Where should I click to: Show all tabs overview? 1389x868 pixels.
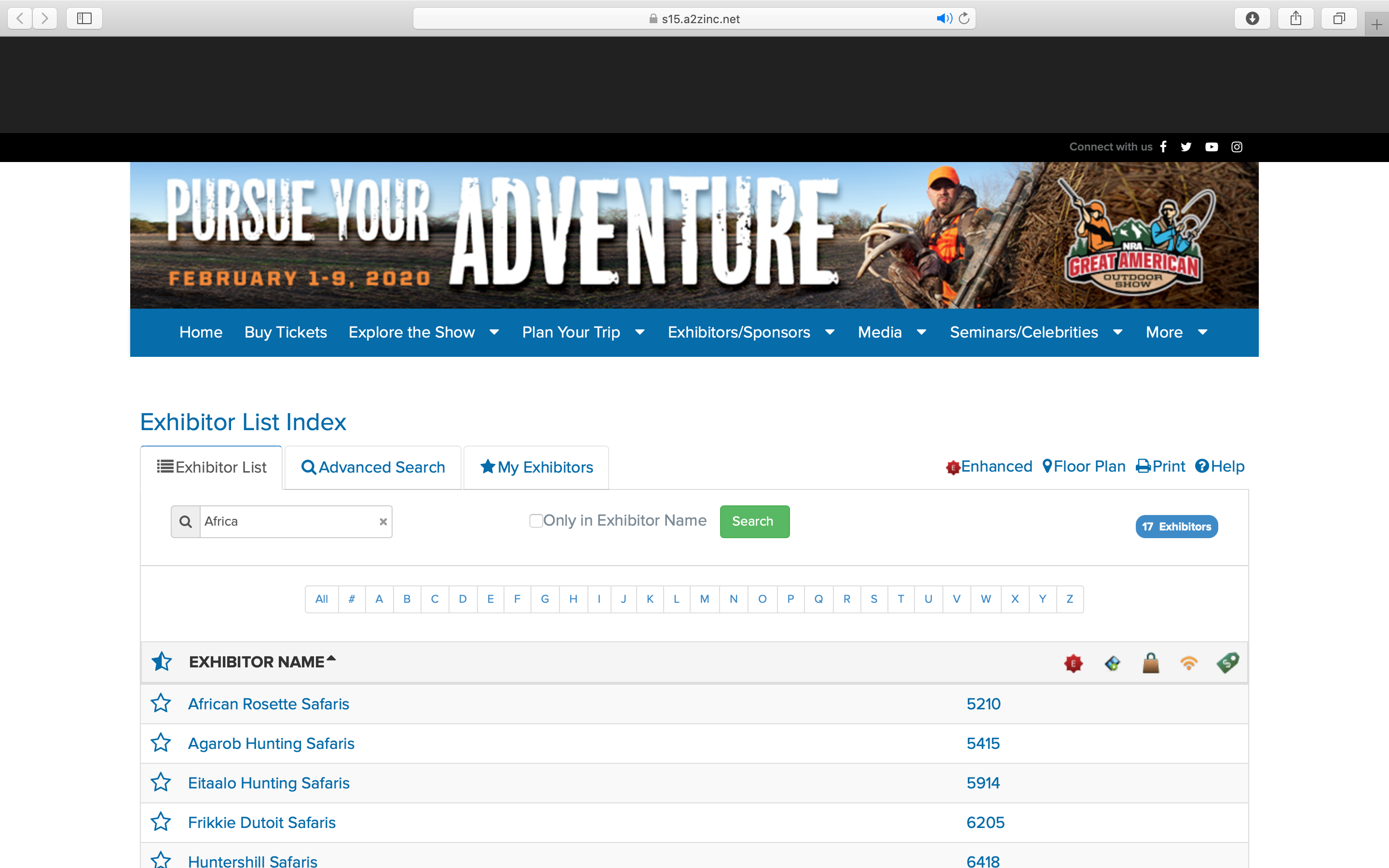click(x=1338, y=18)
